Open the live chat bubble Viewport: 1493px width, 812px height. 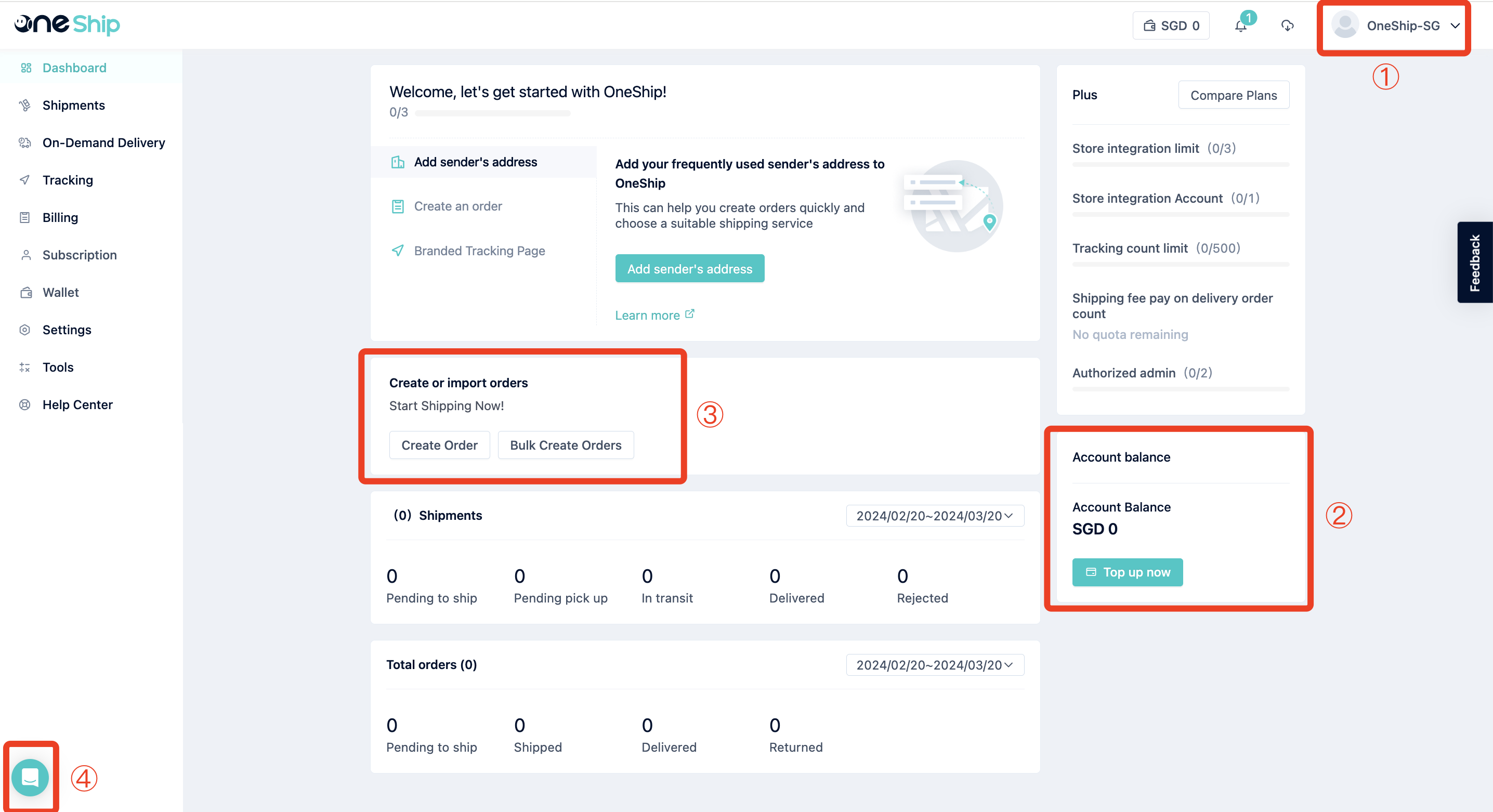tap(30, 777)
